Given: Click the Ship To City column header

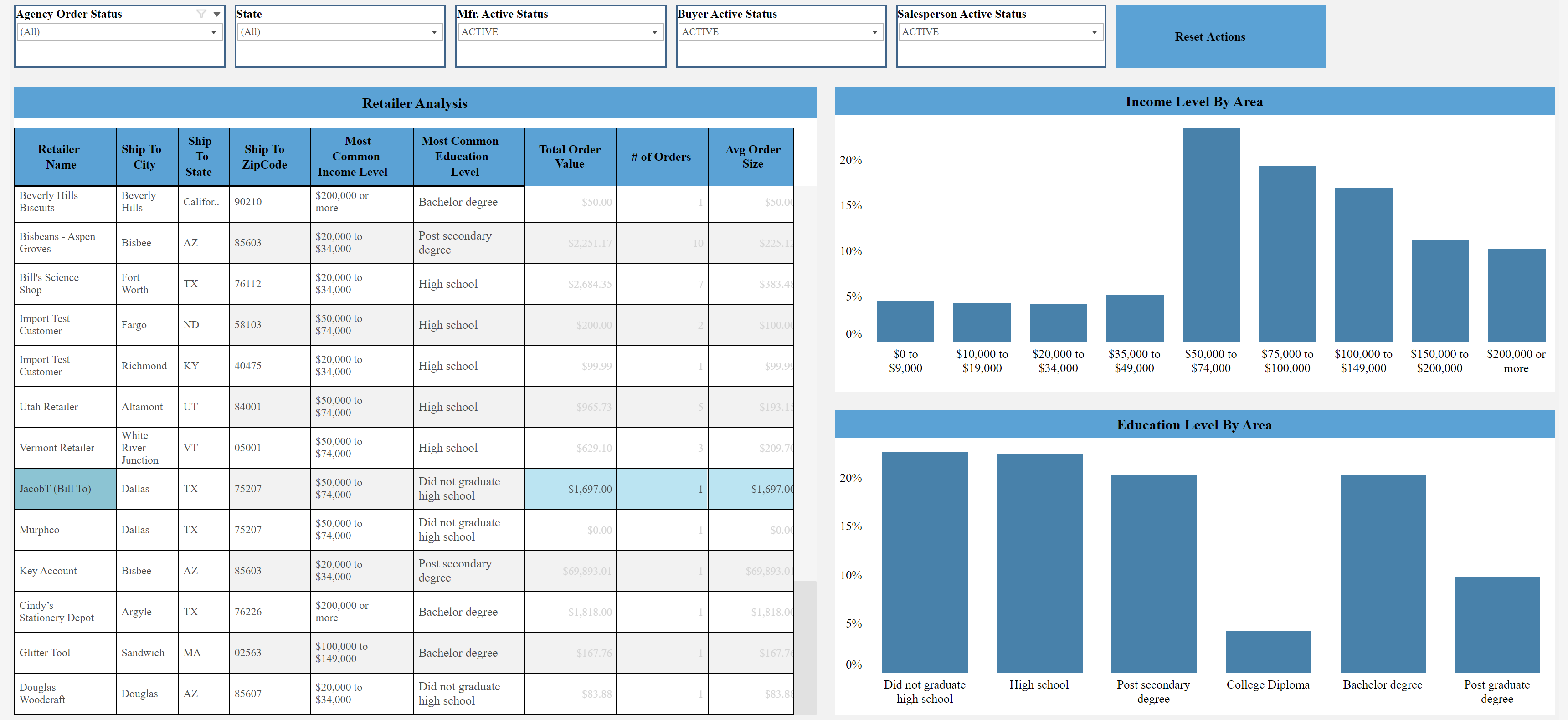Looking at the screenshot, I should pos(147,157).
